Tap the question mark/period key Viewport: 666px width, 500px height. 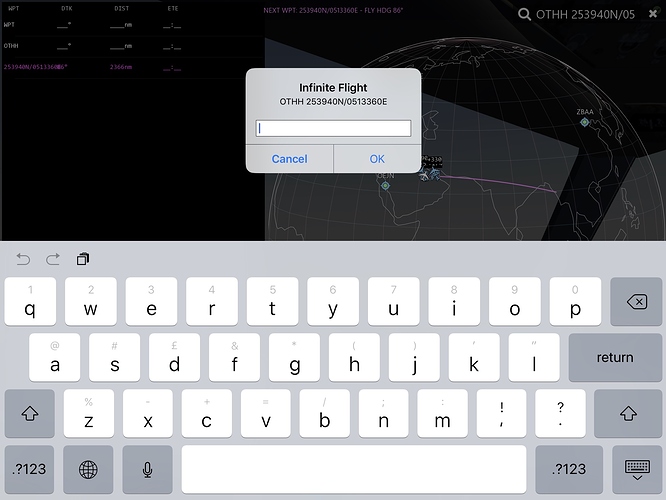pos(560,413)
